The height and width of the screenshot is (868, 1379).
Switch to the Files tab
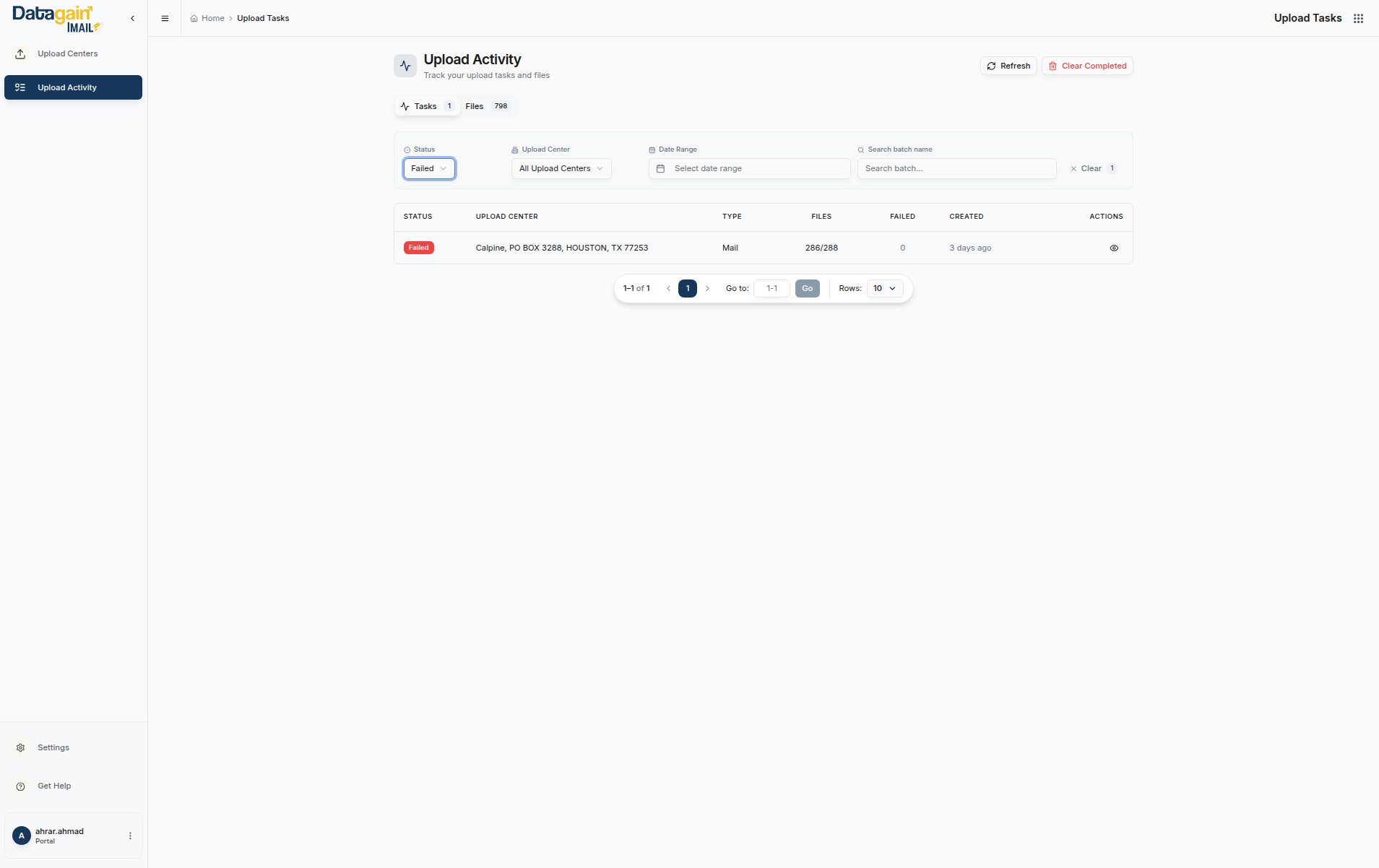point(486,106)
